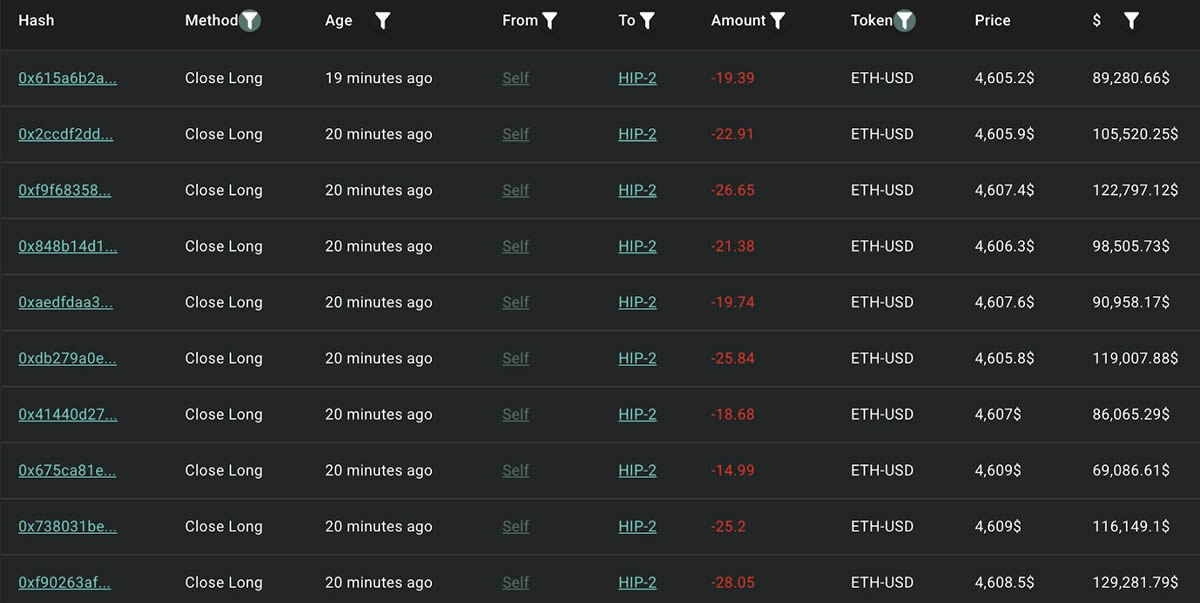Click the HIP-2 link in the 0xaedfdaa3 row
The width and height of the screenshot is (1200, 603).
[638, 302]
